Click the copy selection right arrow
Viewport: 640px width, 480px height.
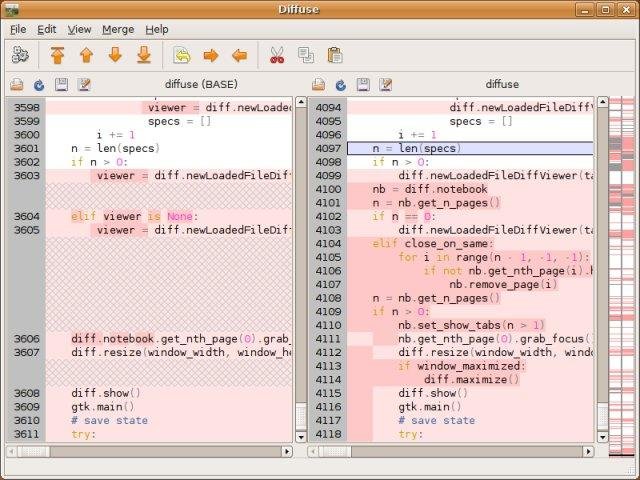[211, 55]
